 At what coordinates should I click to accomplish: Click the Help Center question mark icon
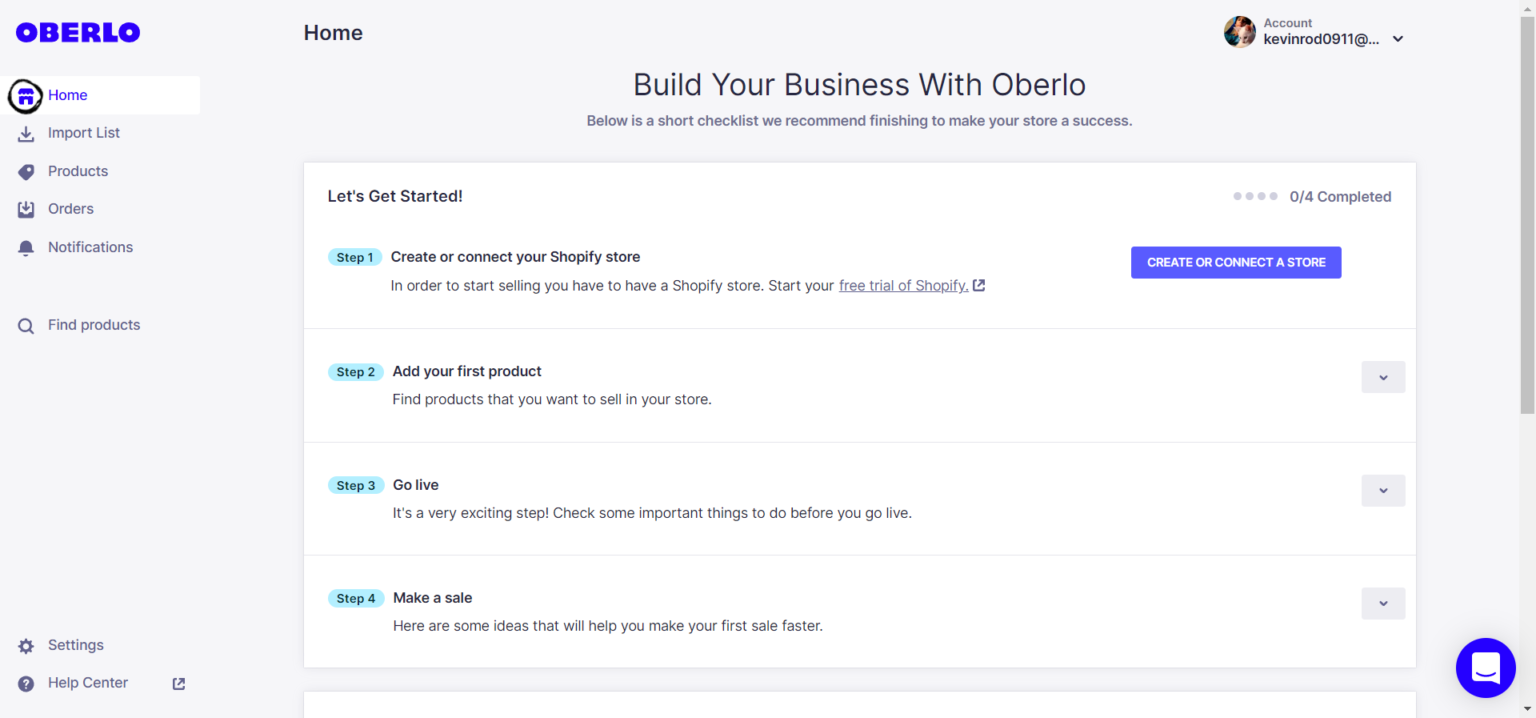click(x=25, y=683)
